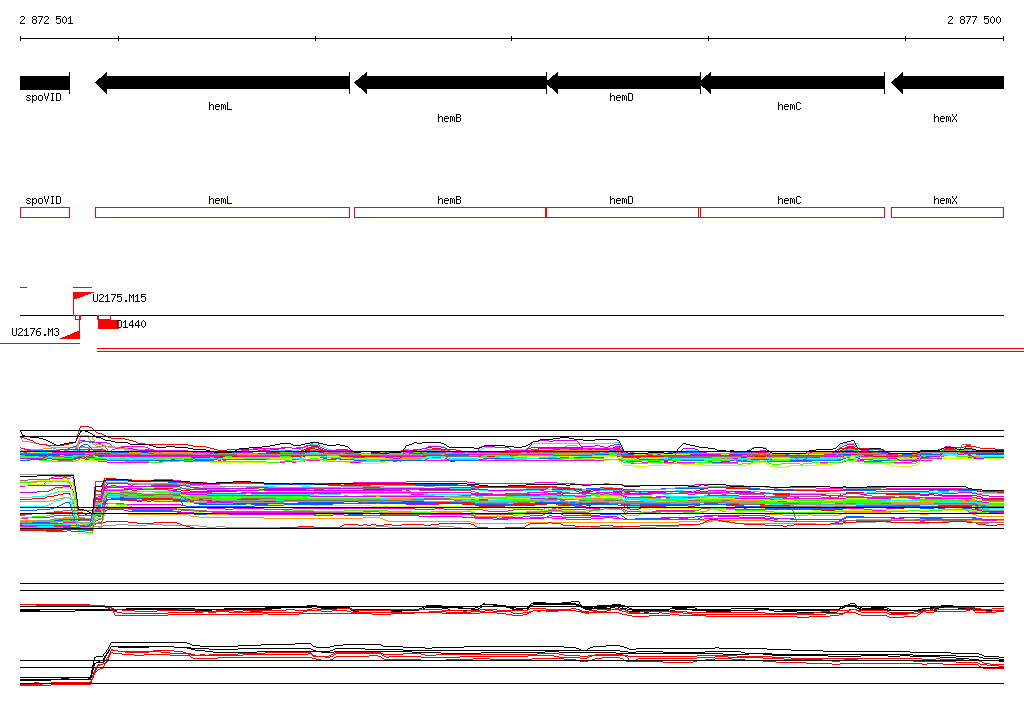
Task: Click the hemC label under black arrow
Action: point(789,106)
